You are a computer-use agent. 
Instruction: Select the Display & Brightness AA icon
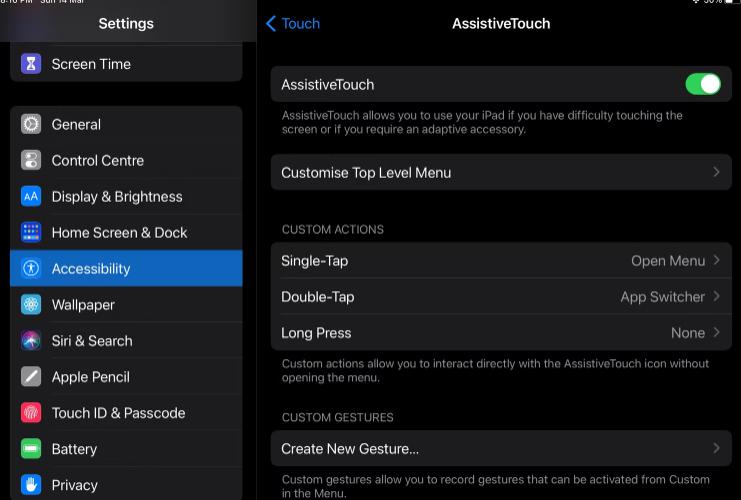tap(31, 196)
